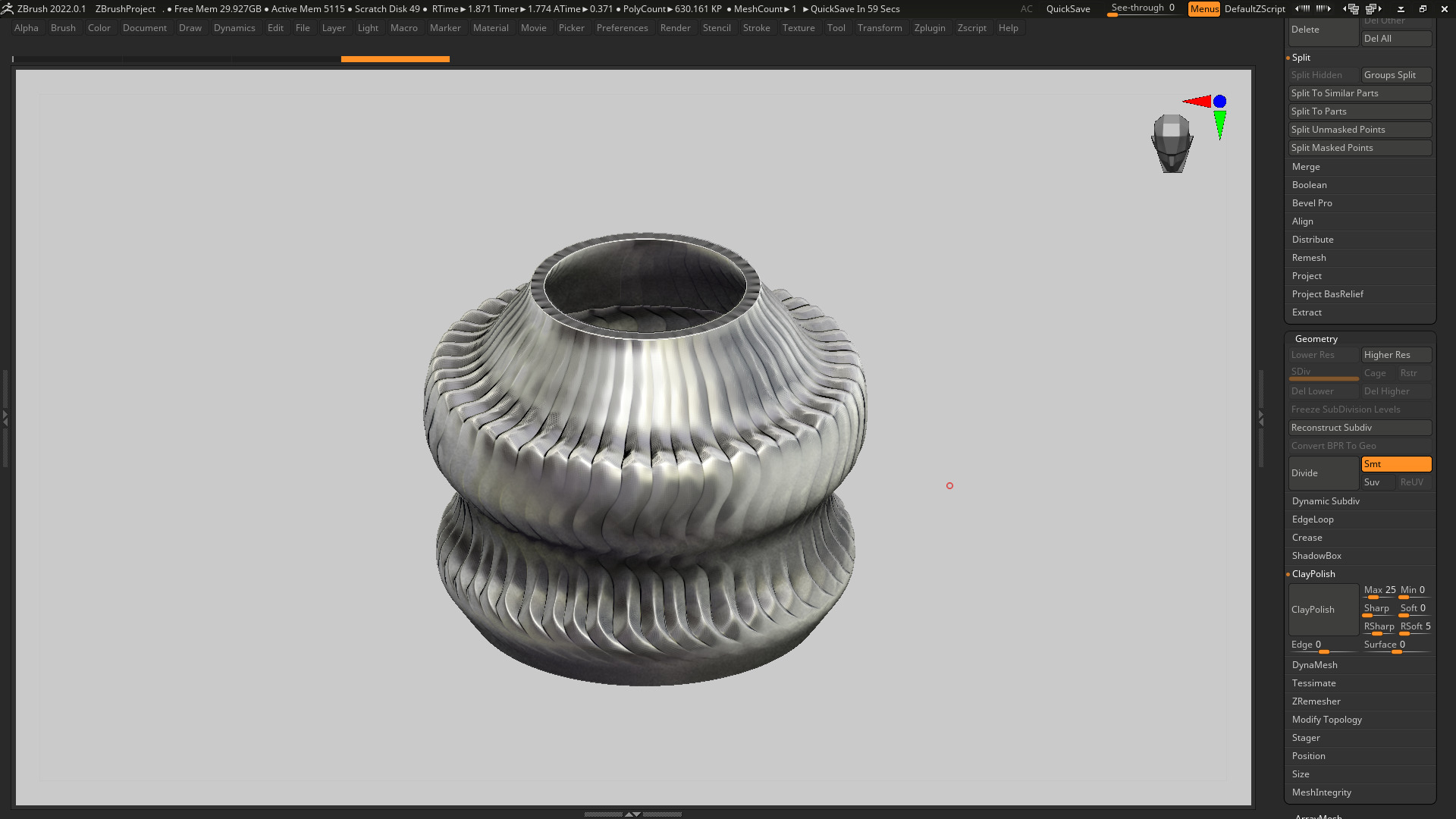
Task: Click Reconstruct Subdiv
Action: click(x=1360, y=428)
